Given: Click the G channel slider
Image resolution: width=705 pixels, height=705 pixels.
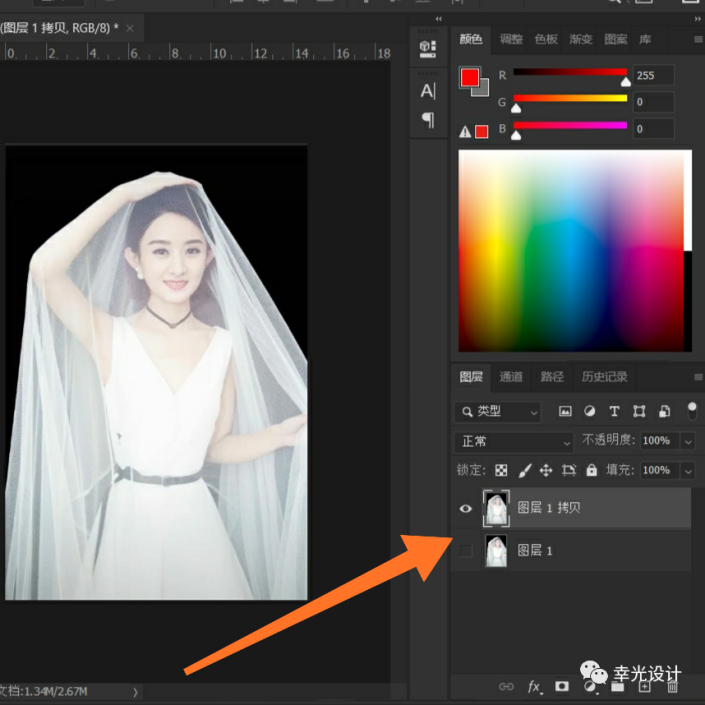Looking at the screenshot, I should tap(570, 98).
